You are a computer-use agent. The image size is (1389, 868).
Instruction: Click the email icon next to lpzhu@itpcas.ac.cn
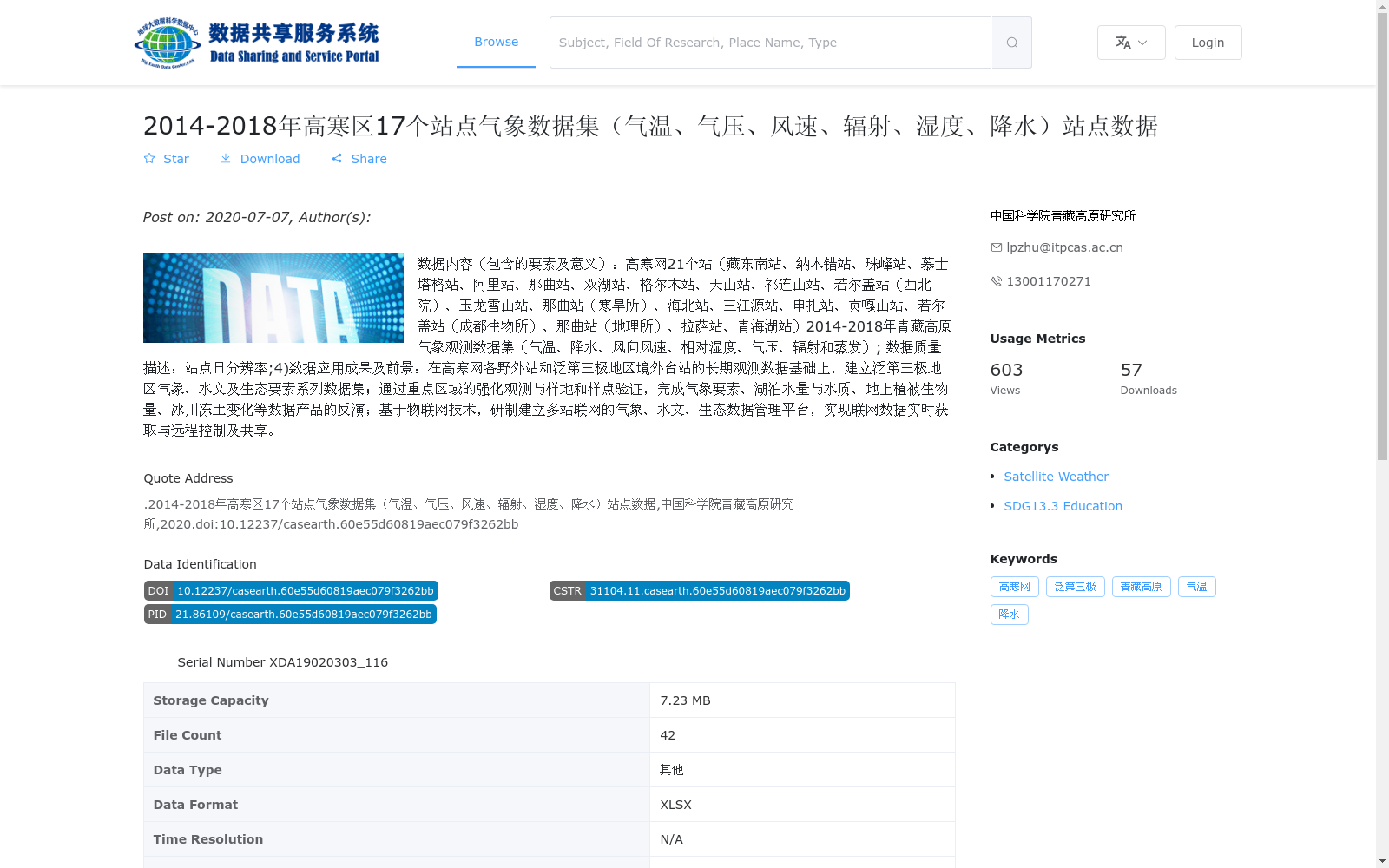point(996,247)
